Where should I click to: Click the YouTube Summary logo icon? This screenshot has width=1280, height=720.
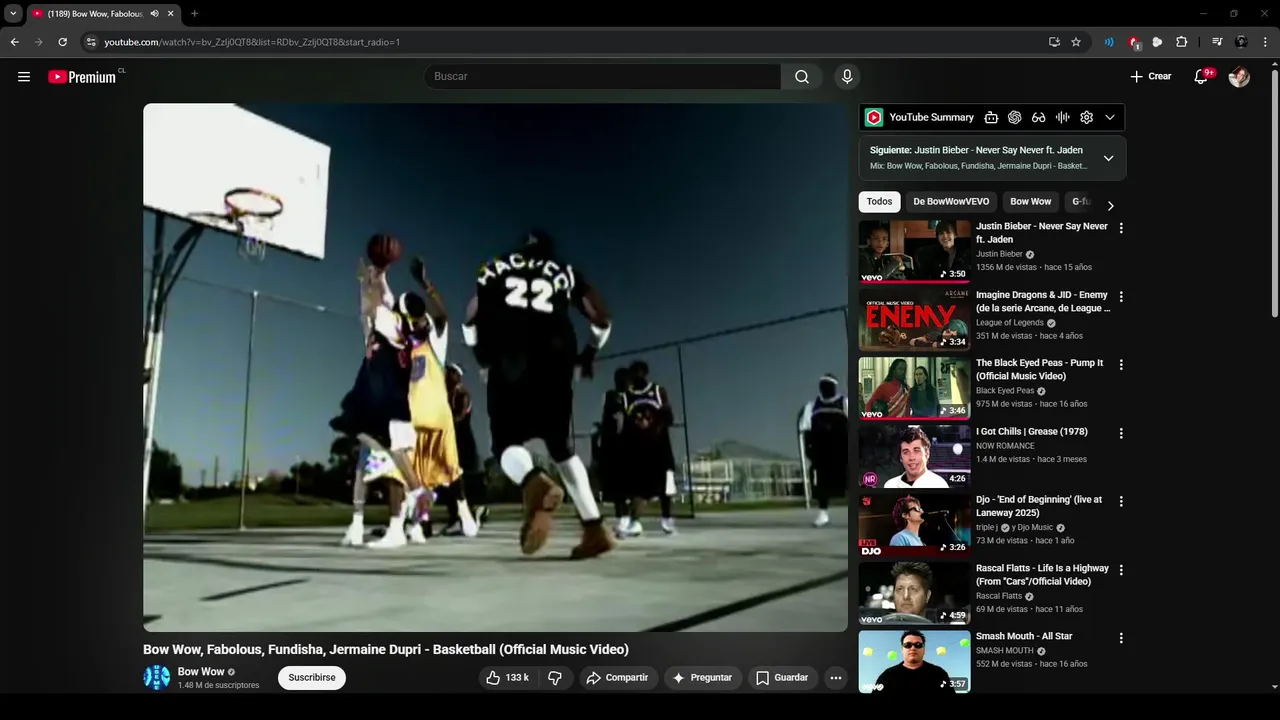coord(874,117)
